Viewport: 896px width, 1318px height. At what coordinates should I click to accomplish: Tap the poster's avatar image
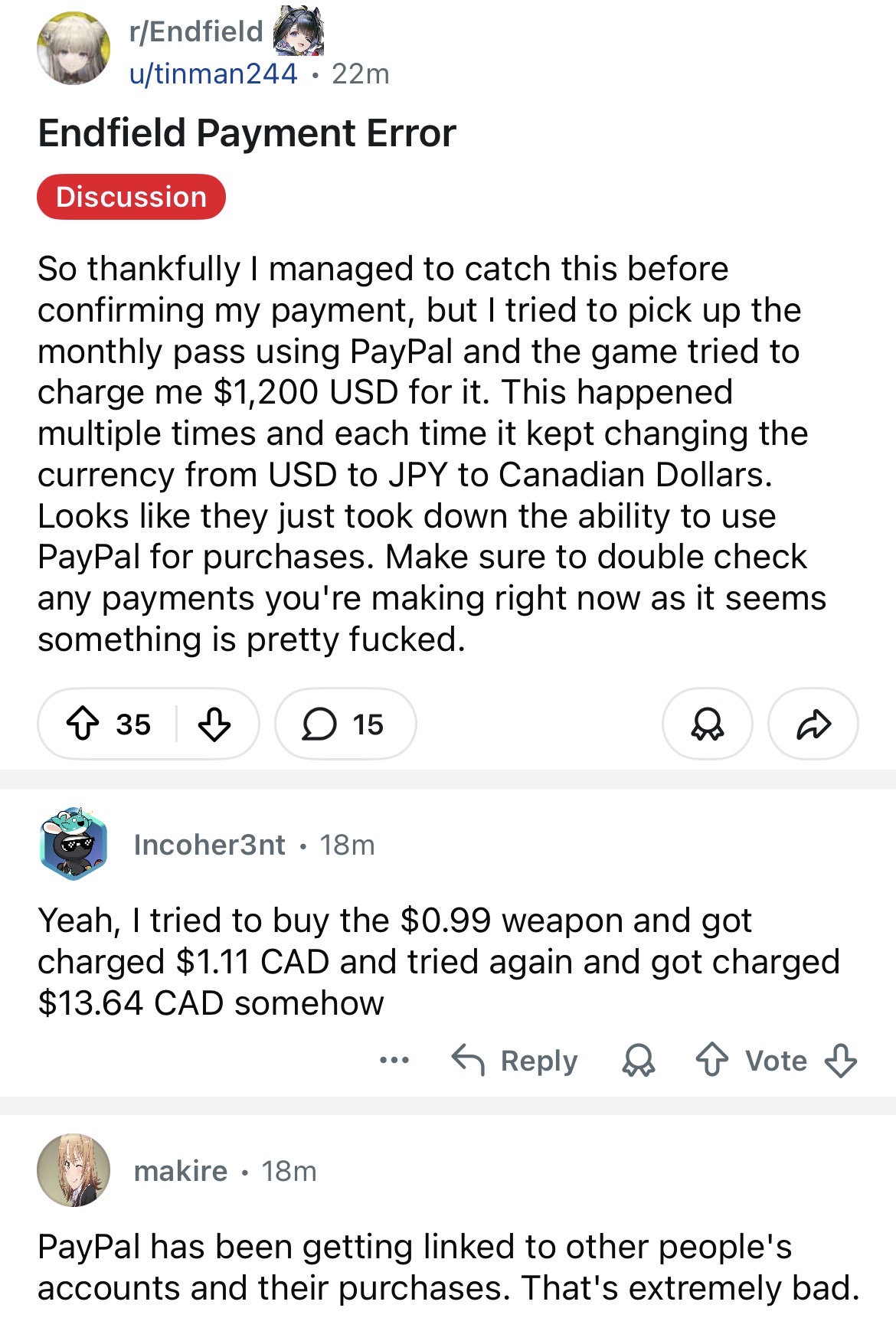coord(74,47)
